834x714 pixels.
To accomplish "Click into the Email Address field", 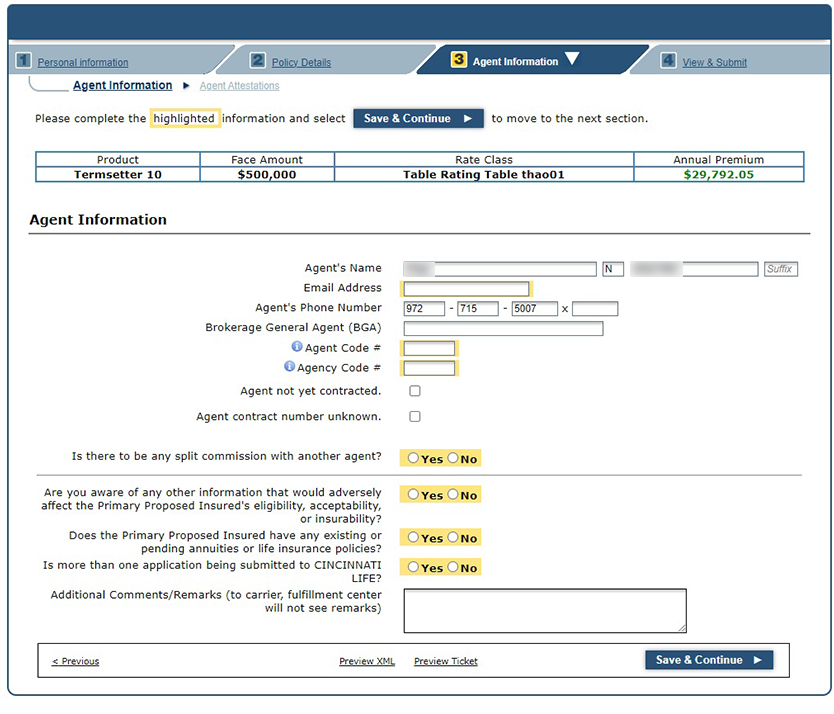I will click(x=466, y=289).
